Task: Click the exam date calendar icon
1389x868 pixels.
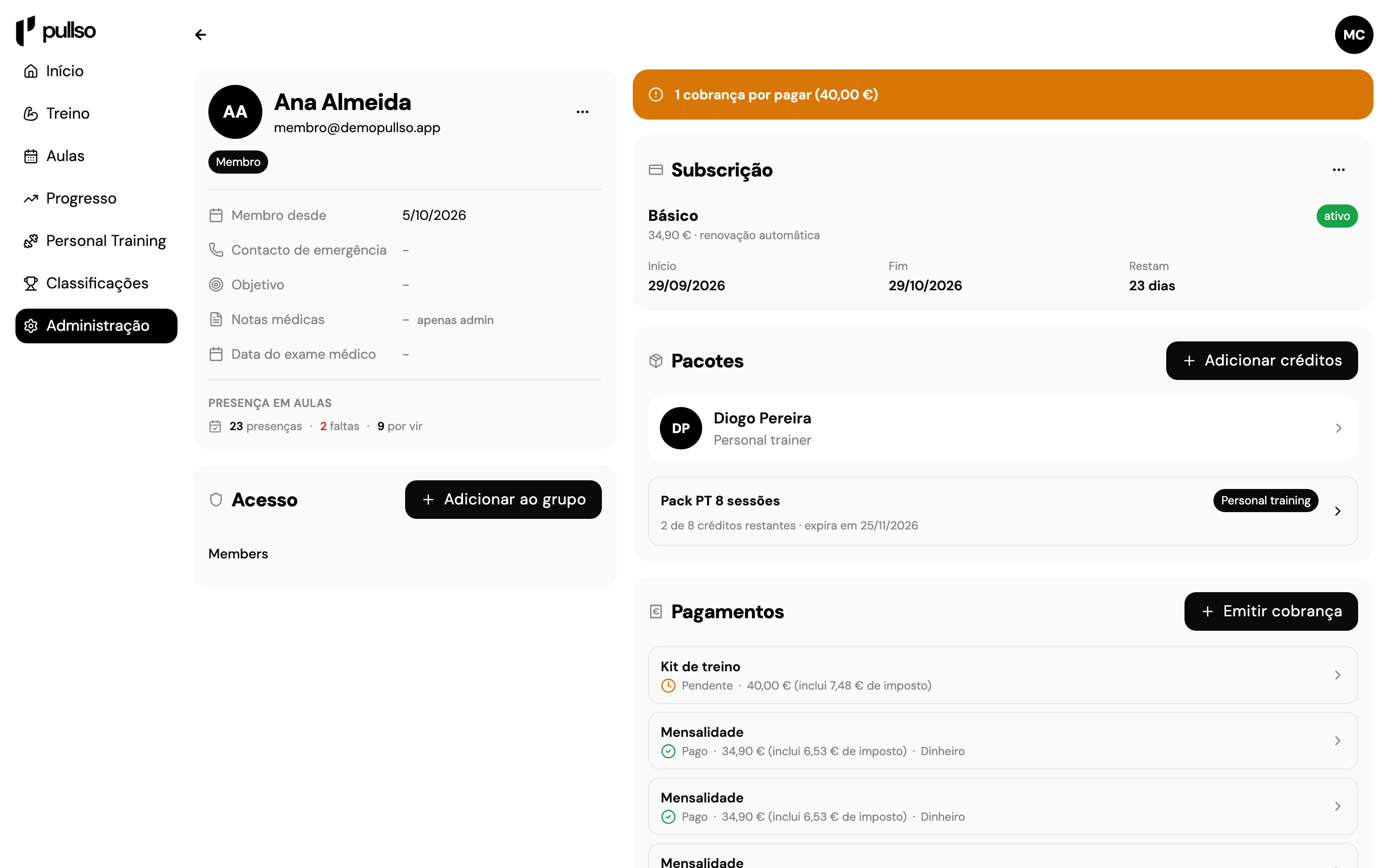Action: click(216, 354)
